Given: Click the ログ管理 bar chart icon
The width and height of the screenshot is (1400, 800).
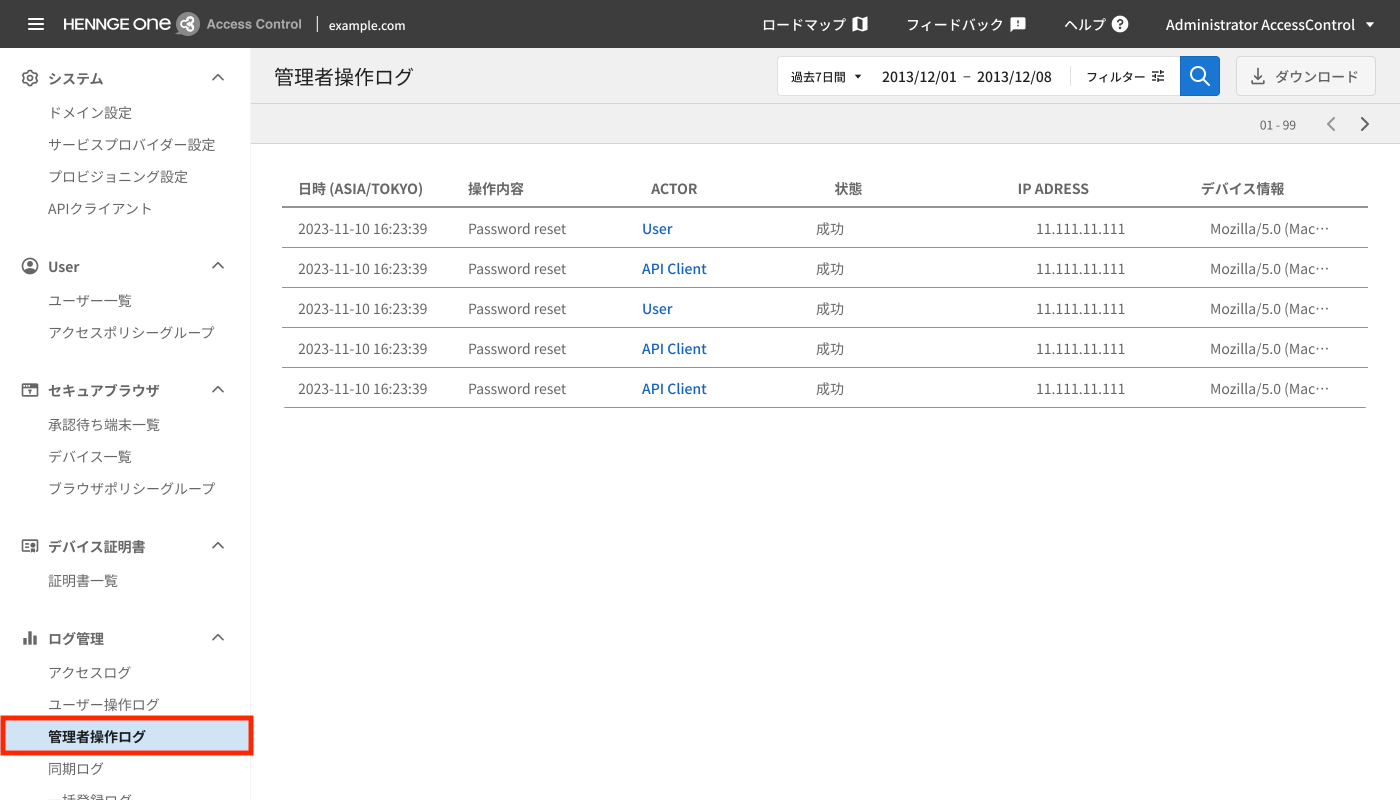Looking at the screenshot, I should tap(30, 638).
